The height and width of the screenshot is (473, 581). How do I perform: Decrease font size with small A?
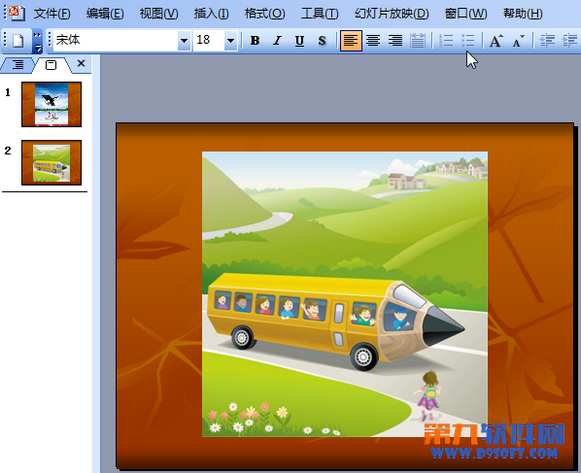pos(518,40)
